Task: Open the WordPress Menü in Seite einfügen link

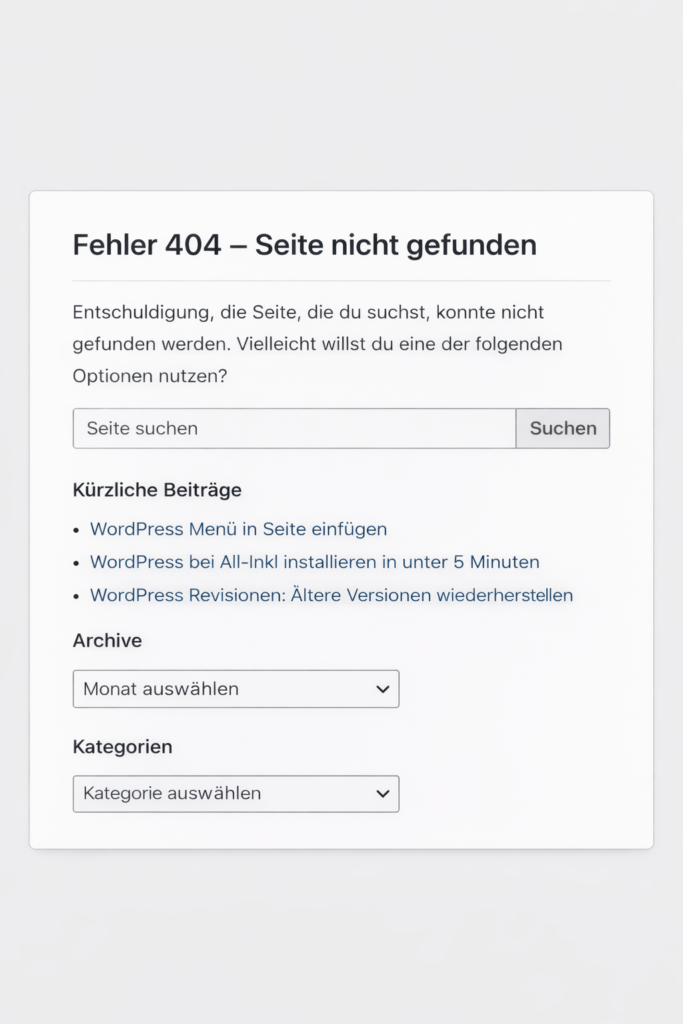Action: pos(238,528)
